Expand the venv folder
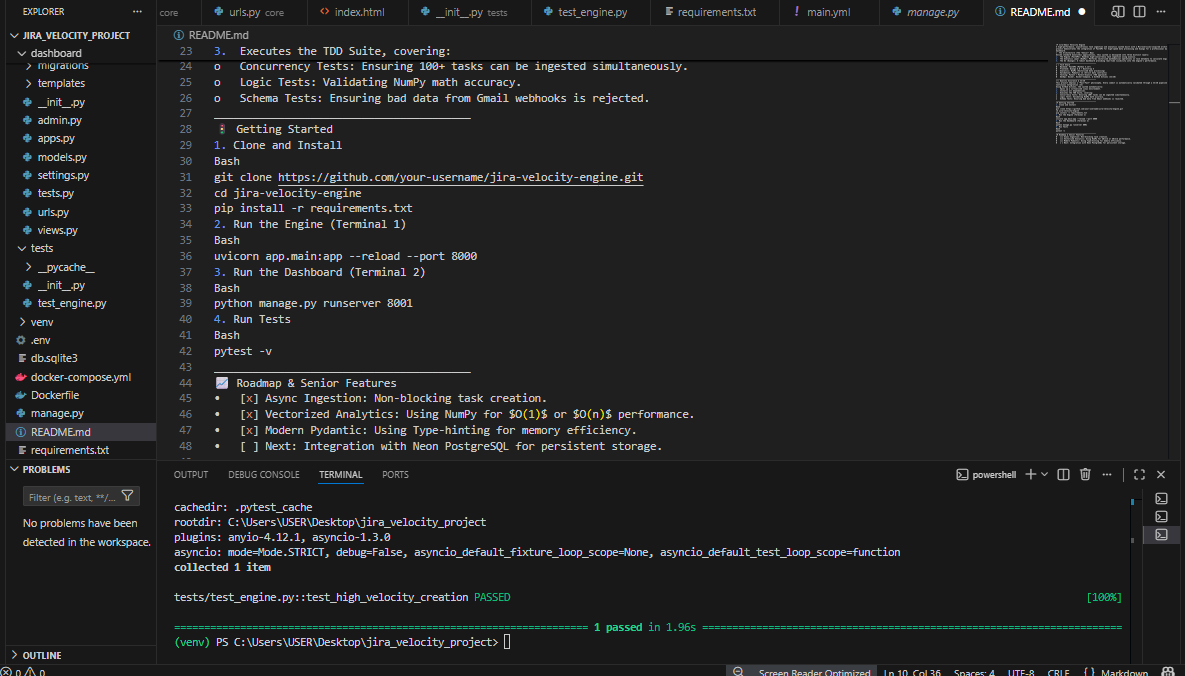Image resolution: width=1185 pixels, height=676 pixels. point(42,322)
